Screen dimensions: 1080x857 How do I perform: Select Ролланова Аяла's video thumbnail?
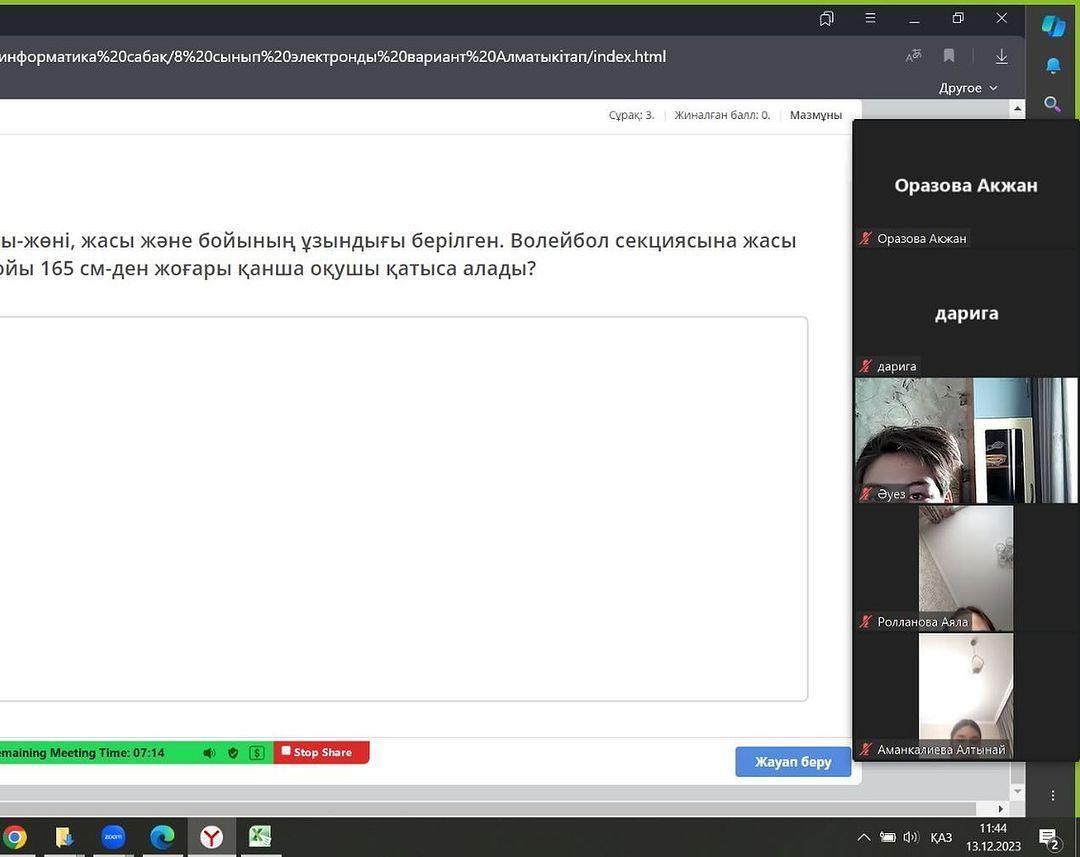click(x=965, y=568)
